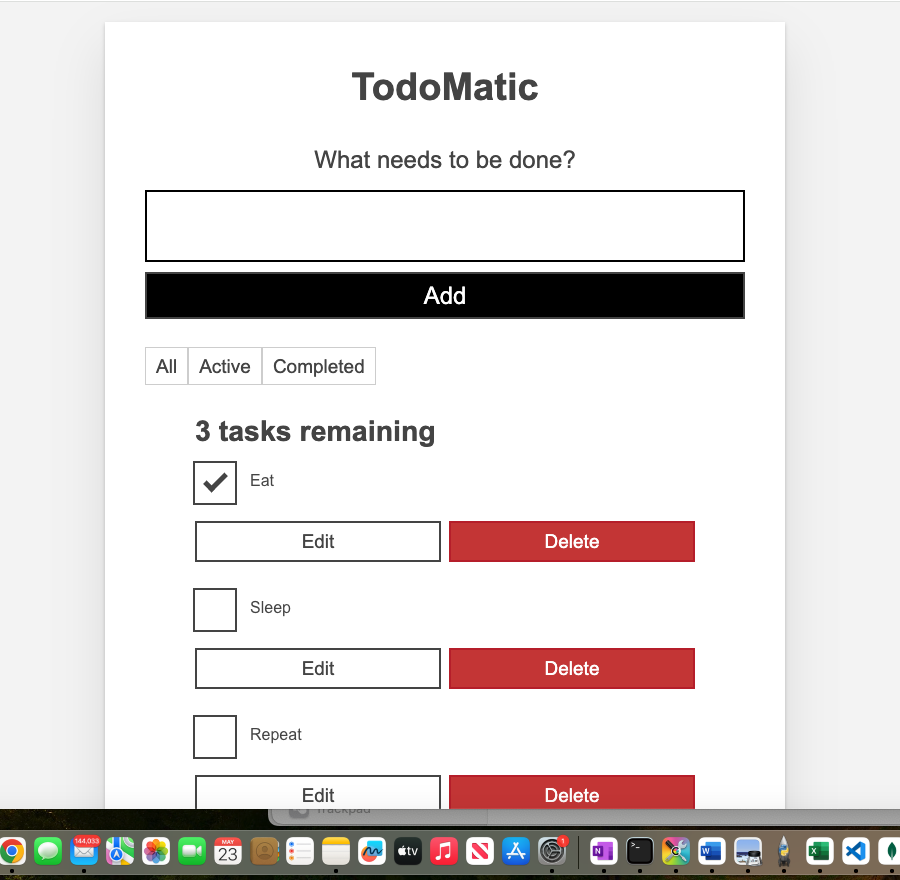
Task: Switch to the Completed filter
Action: [x=318, y=366]
